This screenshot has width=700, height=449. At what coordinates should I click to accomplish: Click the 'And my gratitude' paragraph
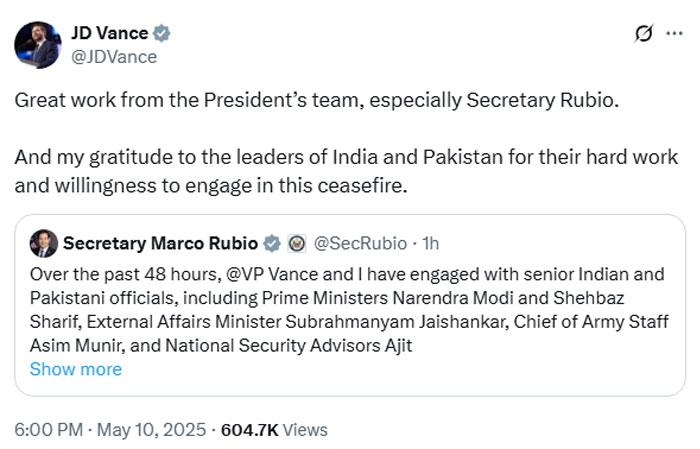[346, 170]
